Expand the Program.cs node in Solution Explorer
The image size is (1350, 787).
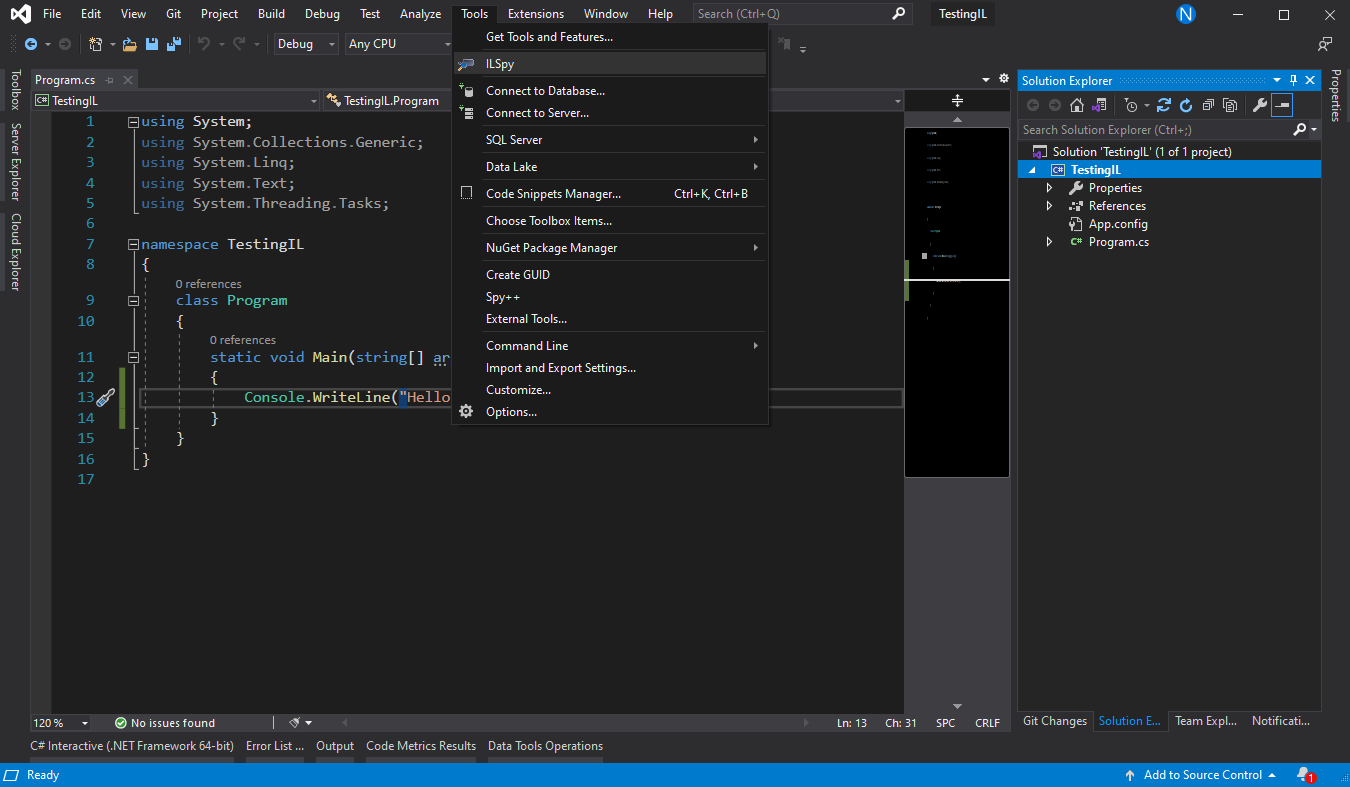[x=1049, y=242]
